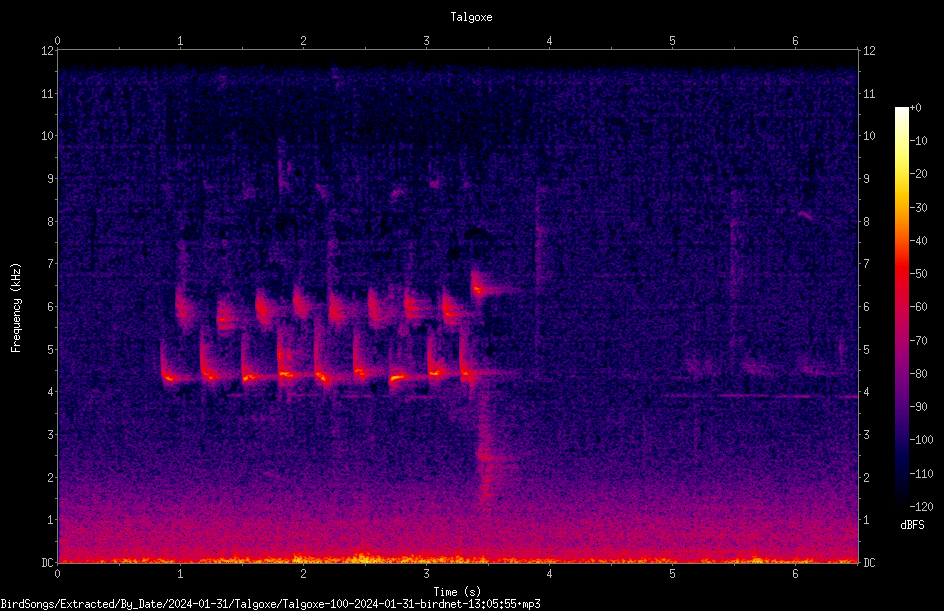The image size is (944, 611).
Task: Click the 4 second tick on the bottom time axis
Action: [x=549, y=574]
